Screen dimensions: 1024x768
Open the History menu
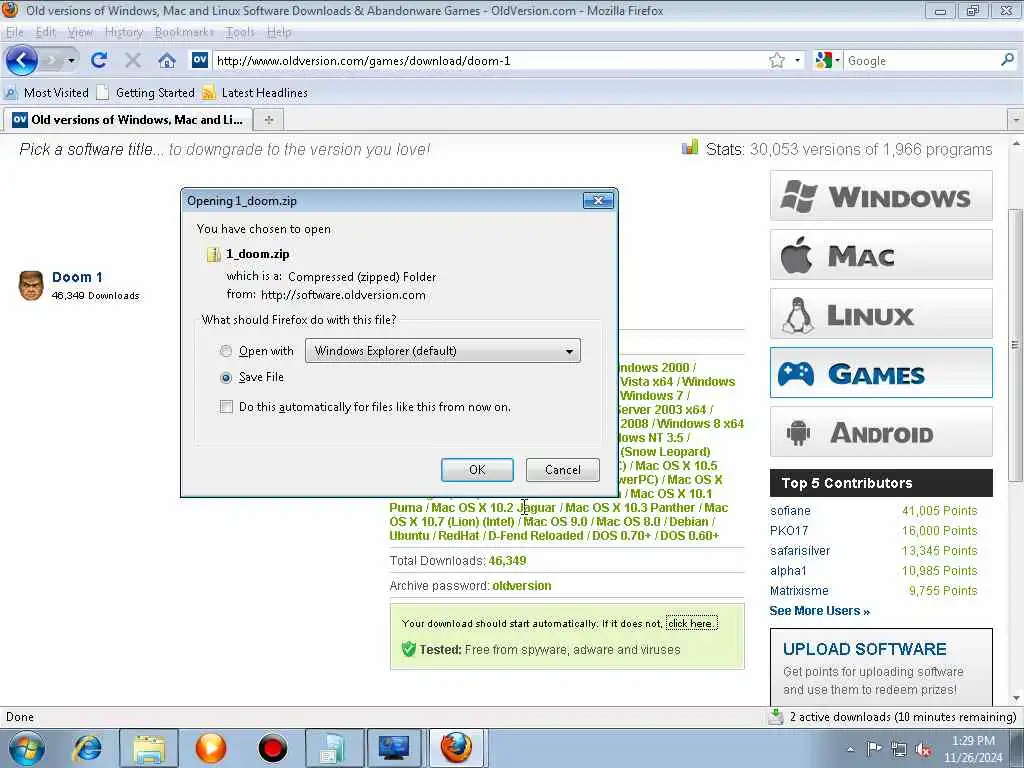123,32
